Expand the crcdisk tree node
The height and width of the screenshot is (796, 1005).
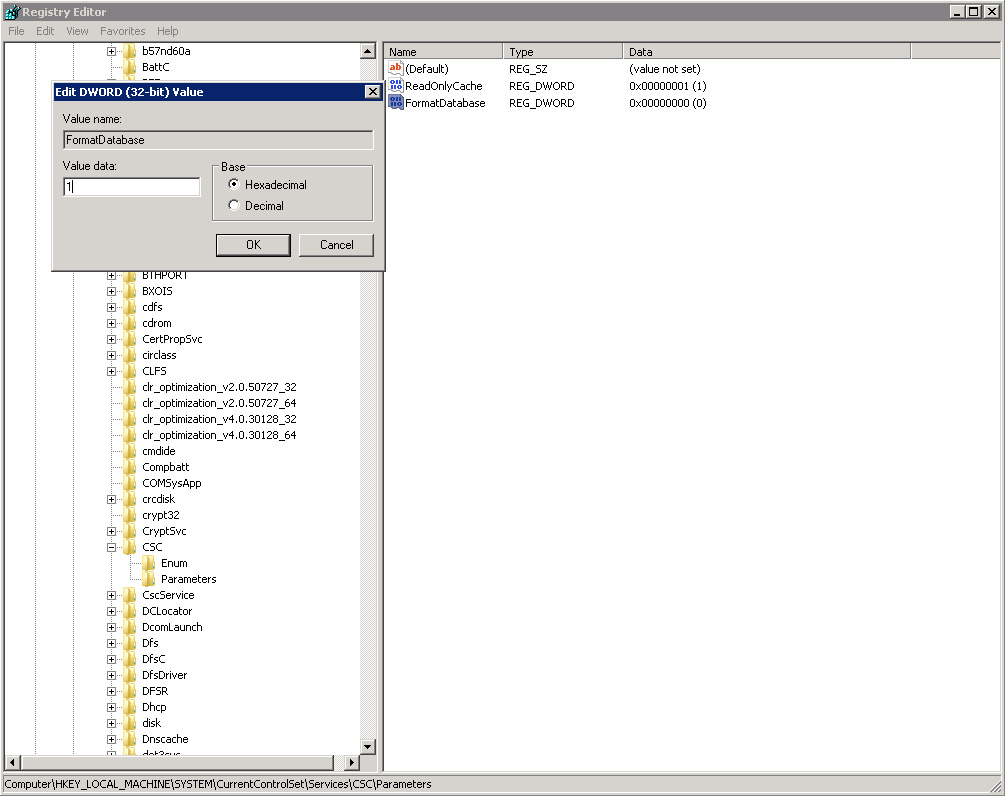pyautogui.click(x=112, y=499)
